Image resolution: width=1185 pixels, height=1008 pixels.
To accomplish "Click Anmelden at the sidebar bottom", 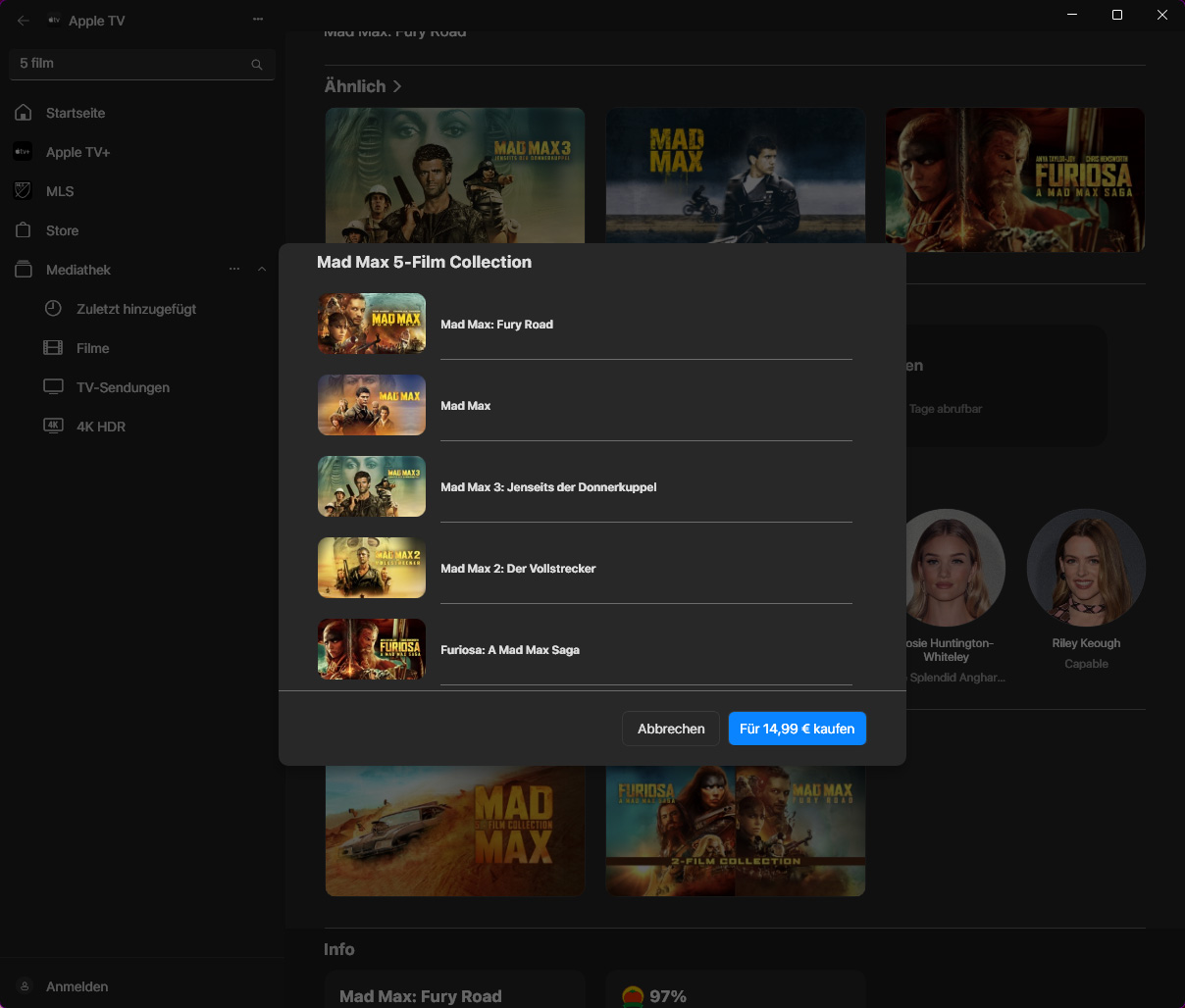I will point(77,986).
